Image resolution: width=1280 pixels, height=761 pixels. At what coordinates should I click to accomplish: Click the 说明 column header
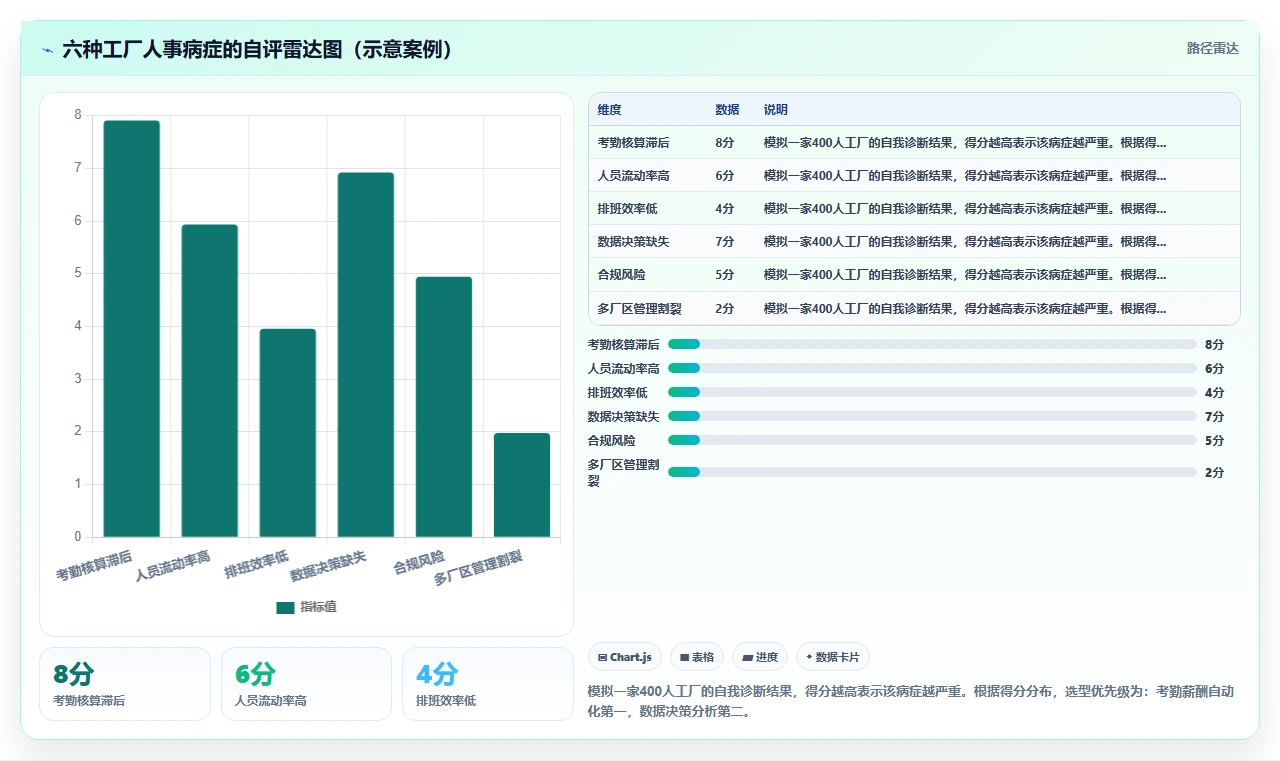pyautogui.click(x=776, y=109)
